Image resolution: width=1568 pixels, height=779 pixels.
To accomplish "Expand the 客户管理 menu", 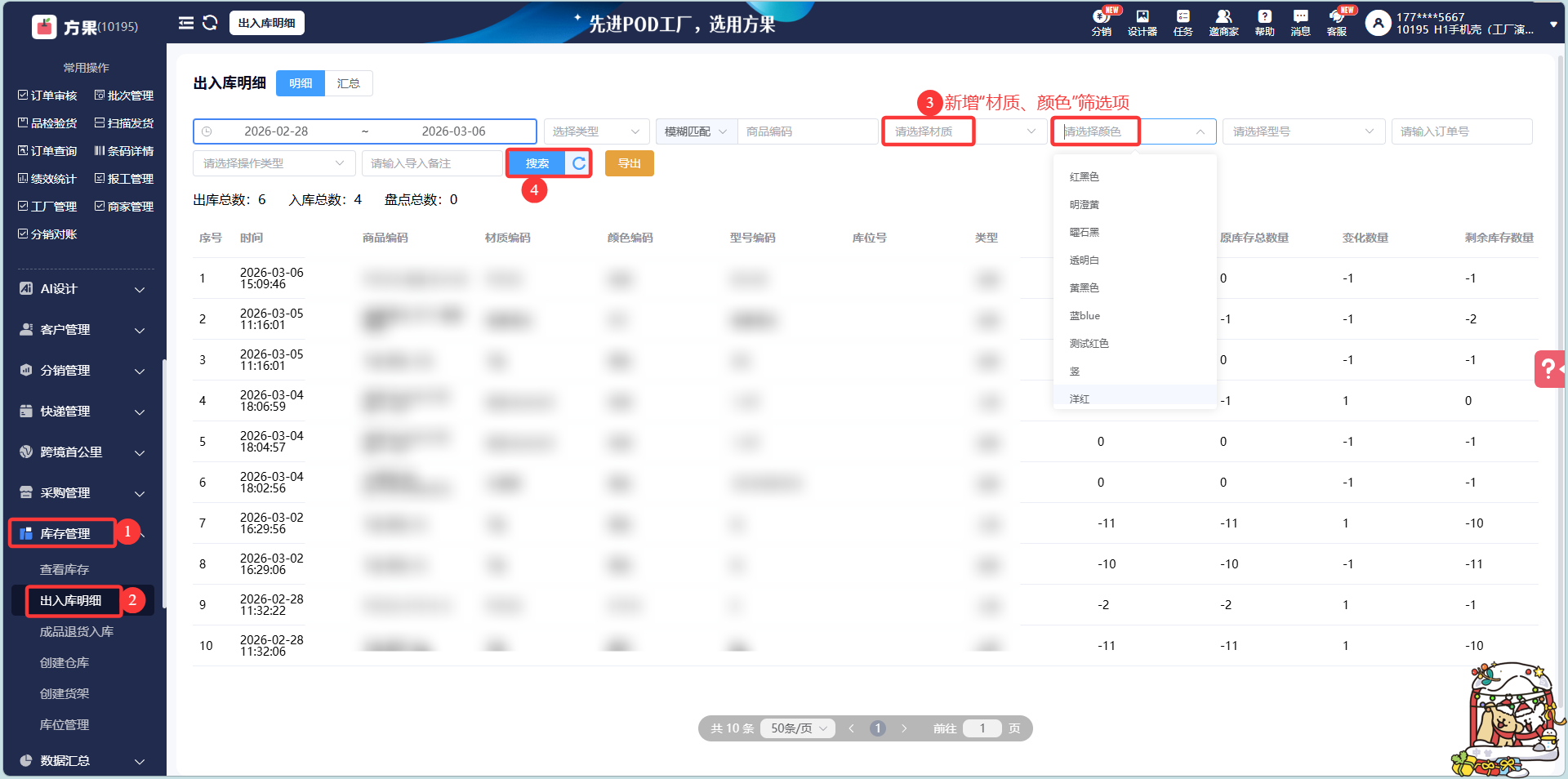I will 82,330.
